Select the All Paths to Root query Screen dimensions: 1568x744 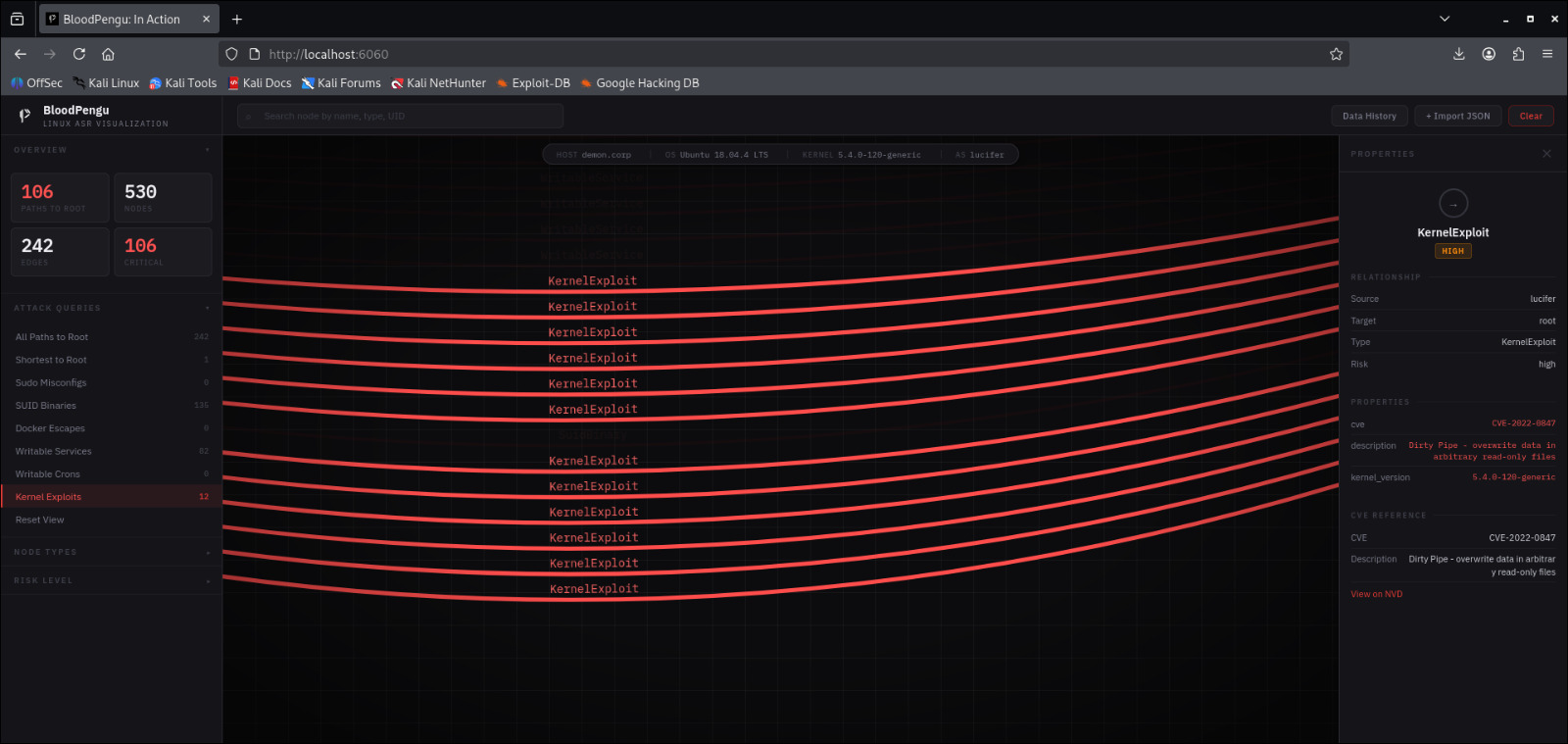click(52, 337)
